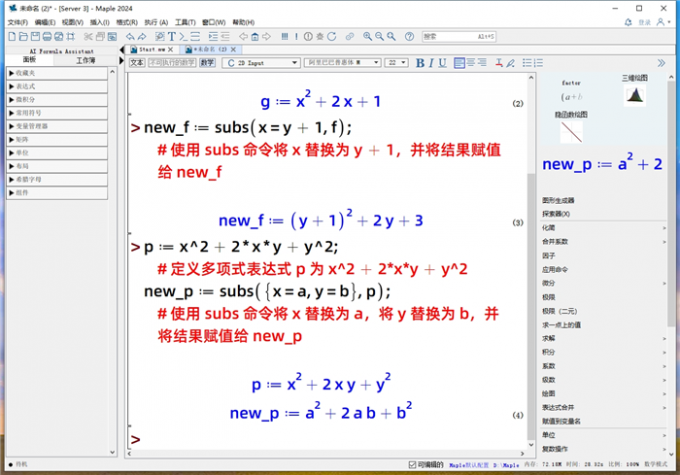
Task: Expand the 希腊字母 palette section
Action: [60, 179]
